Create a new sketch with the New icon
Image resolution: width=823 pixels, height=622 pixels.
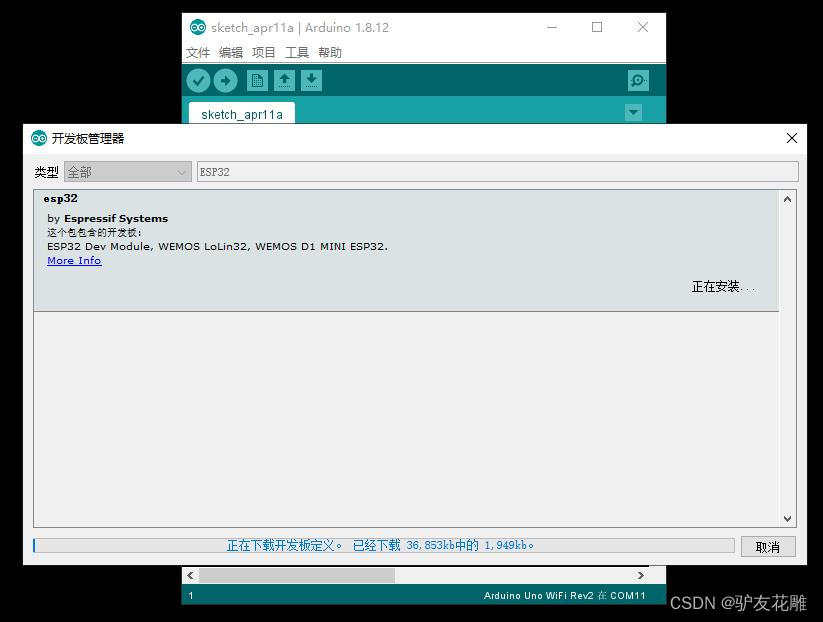[257, 81]
